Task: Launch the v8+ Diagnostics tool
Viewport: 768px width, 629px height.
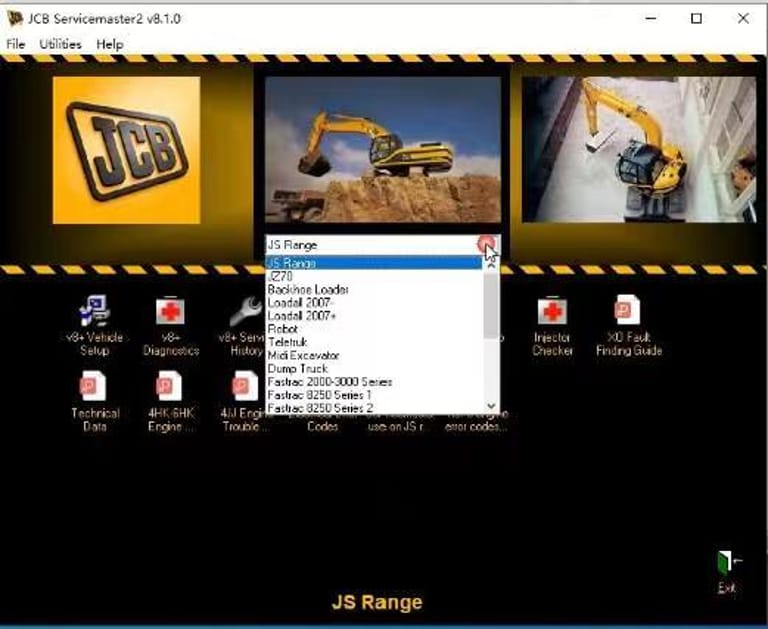Action: [x=170, y=313]
